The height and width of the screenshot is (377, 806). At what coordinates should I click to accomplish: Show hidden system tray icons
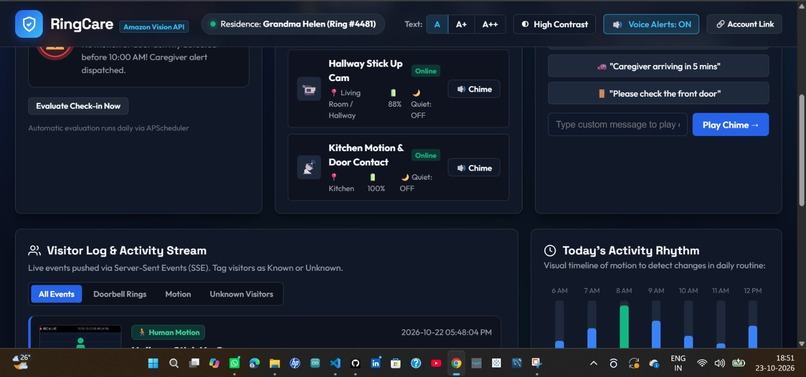tap(593, 363)
